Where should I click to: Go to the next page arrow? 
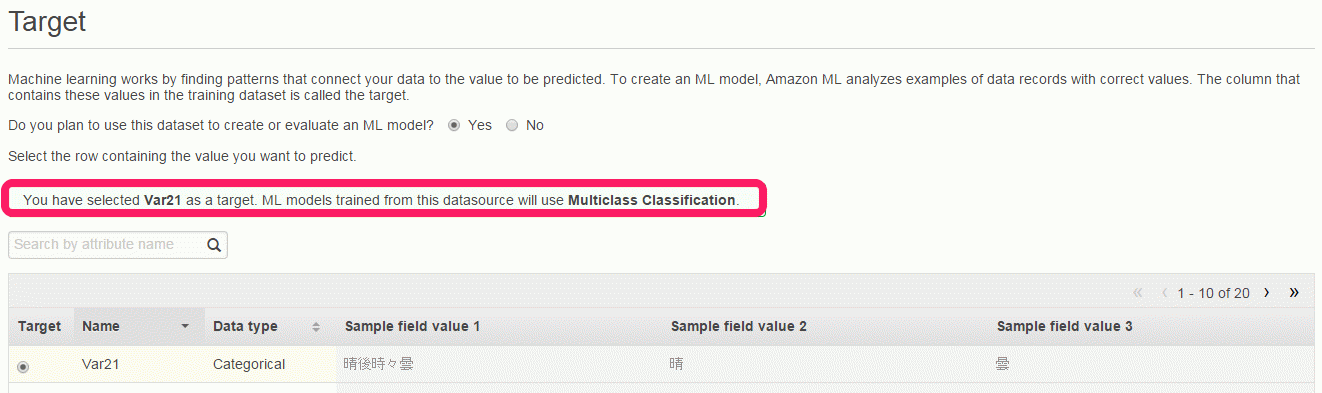coord(1267,293)
